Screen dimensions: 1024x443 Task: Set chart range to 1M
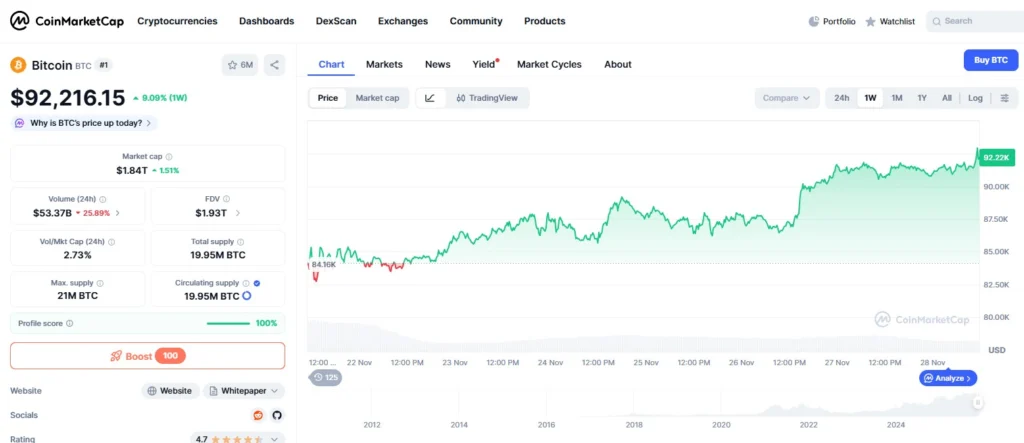tap(897, 98)
